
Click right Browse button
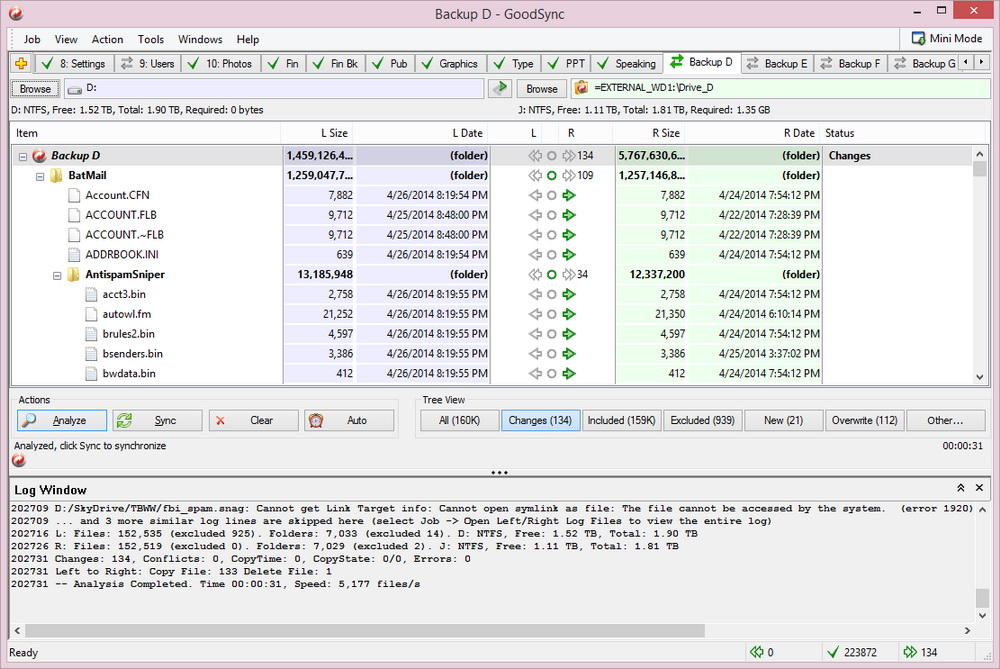(541, 89)
